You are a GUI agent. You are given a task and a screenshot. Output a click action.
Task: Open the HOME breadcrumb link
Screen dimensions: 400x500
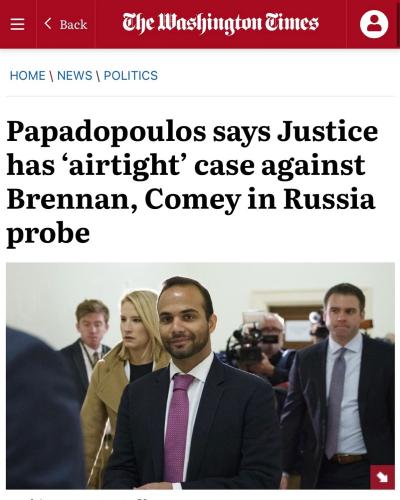(27, 76)
